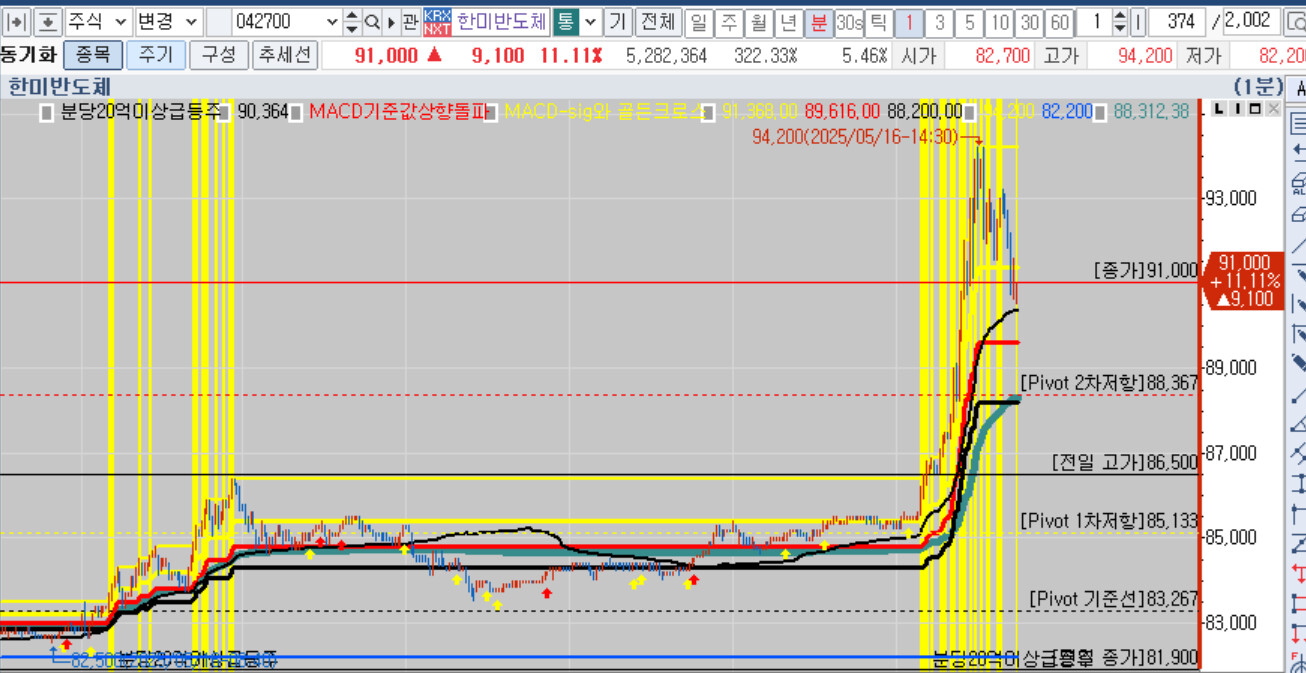Expand the stock code 042700 dropdown arrow

point(331,21)
